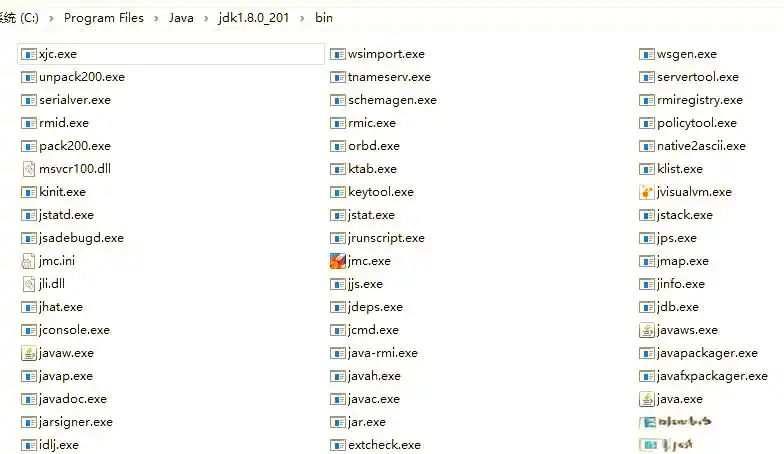Select the file name javah.exe

pyautogui.click(x=374, y=376)
